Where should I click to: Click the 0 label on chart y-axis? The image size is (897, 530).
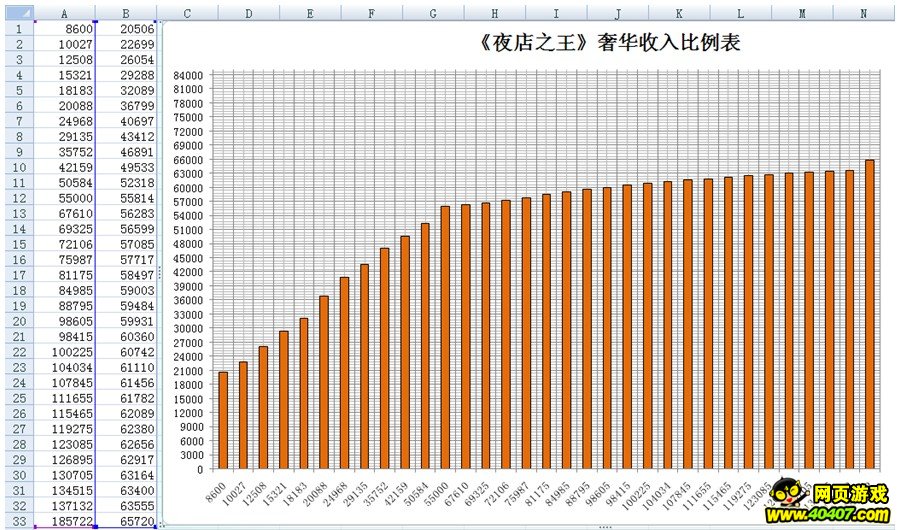(x=200, y=469)
